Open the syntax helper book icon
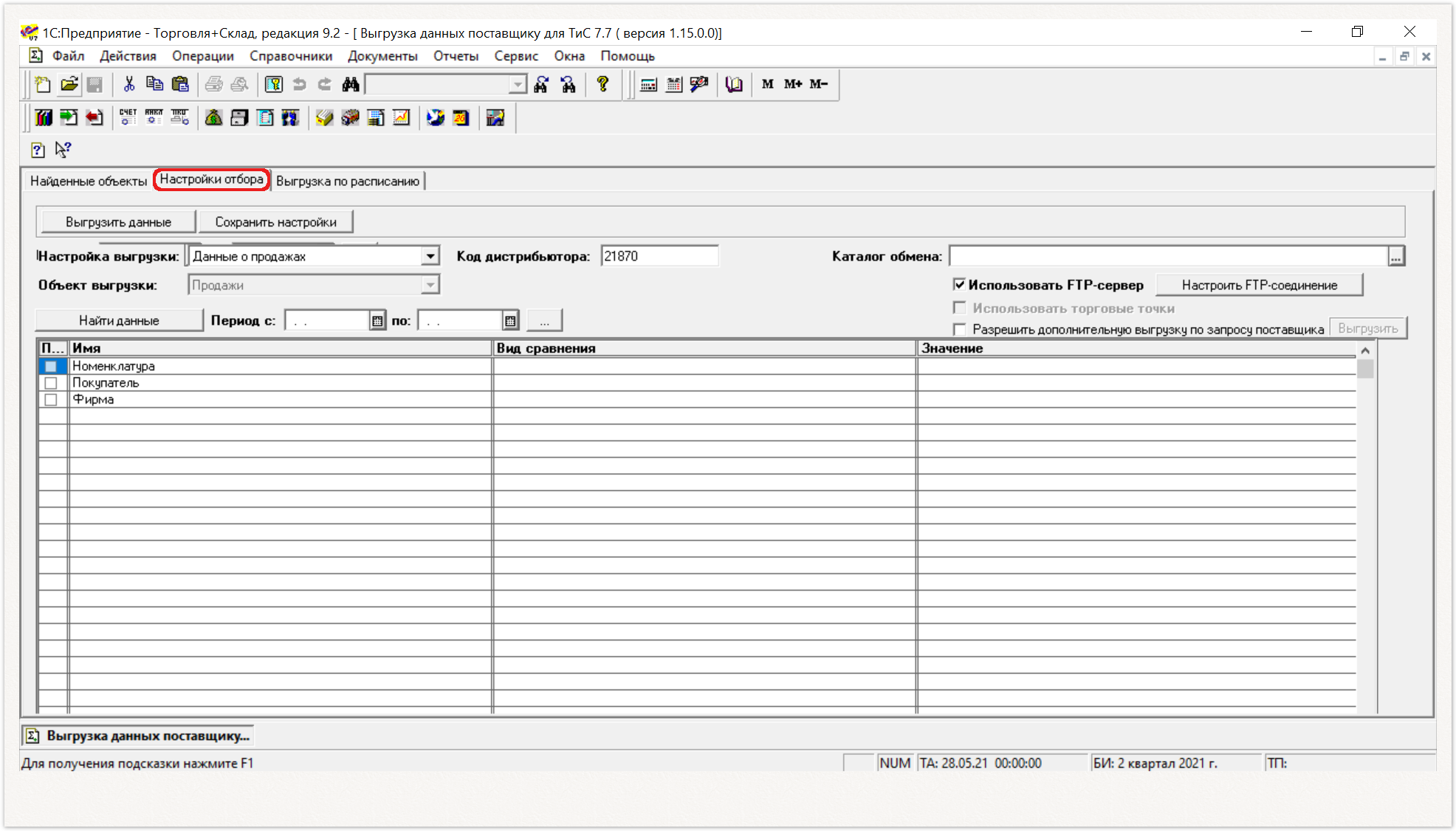Screen dimensions: 1456x831 point(733,84)
